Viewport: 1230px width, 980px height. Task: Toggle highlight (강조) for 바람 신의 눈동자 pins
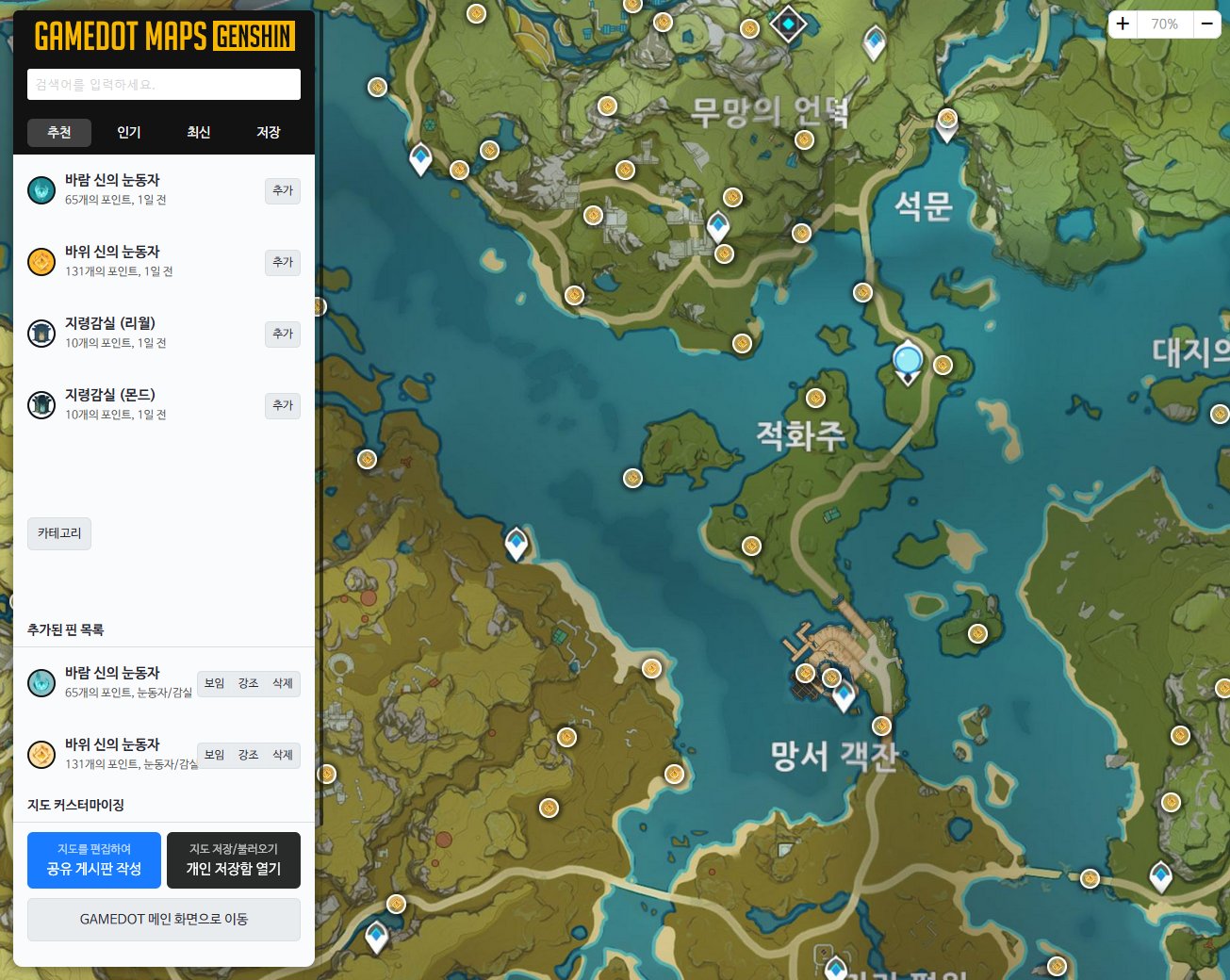(x=249, y=683)
